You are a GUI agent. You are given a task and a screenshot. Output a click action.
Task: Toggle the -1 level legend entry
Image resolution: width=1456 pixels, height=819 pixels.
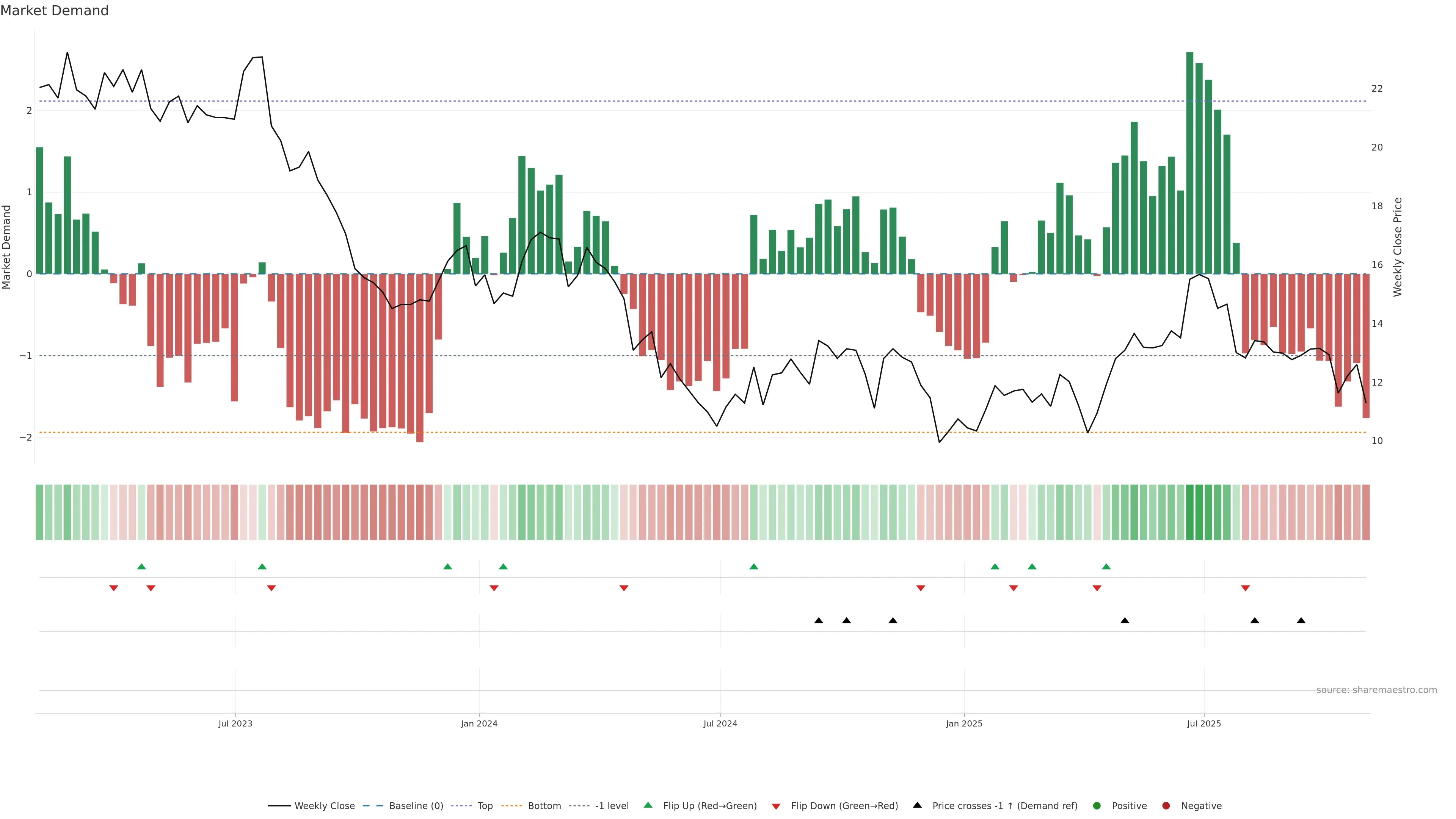coord(612,805)
